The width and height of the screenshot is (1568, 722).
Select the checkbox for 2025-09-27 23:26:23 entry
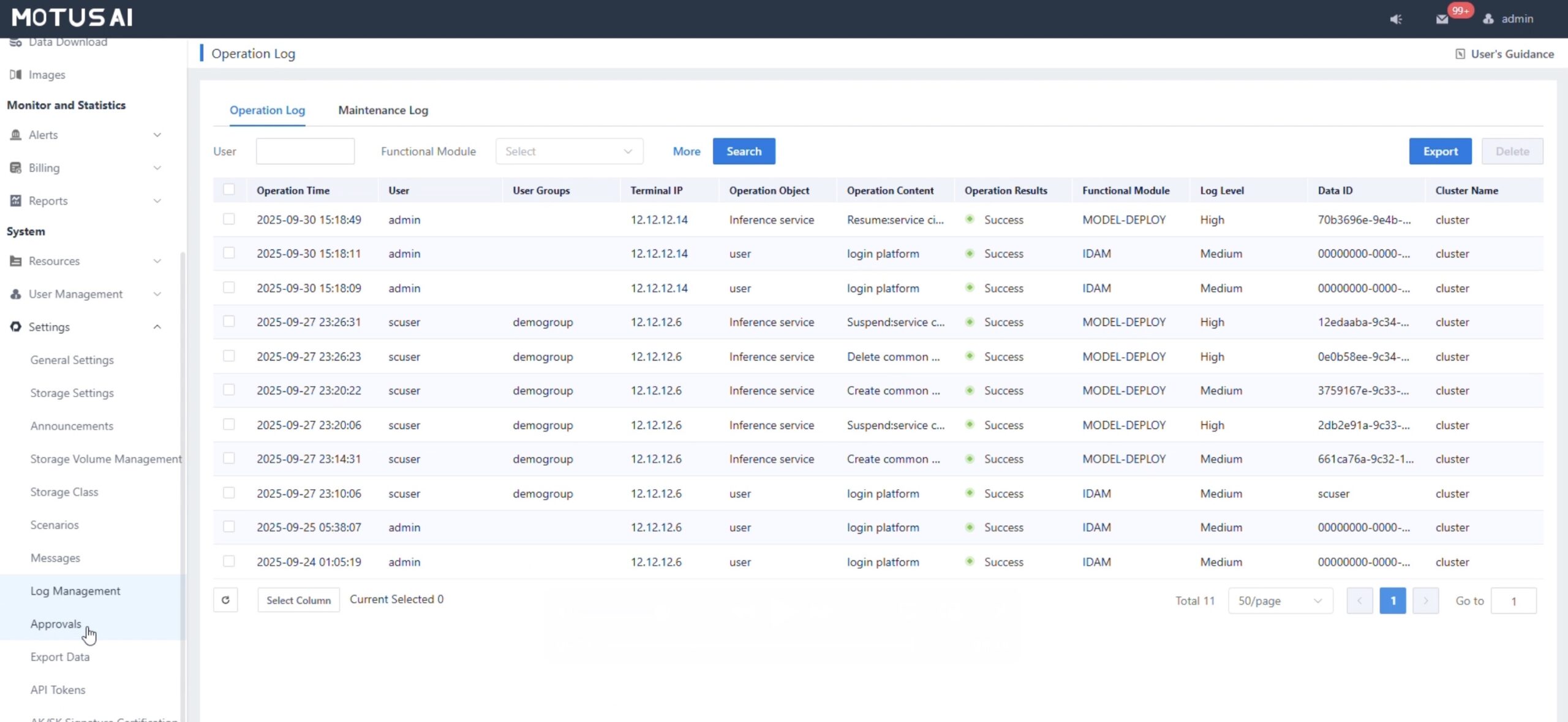pos(228,356)
